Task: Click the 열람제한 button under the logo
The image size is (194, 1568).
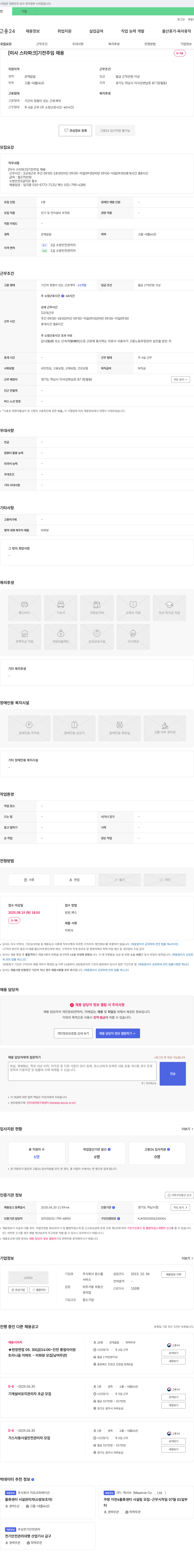Action: click(39, 1290)
